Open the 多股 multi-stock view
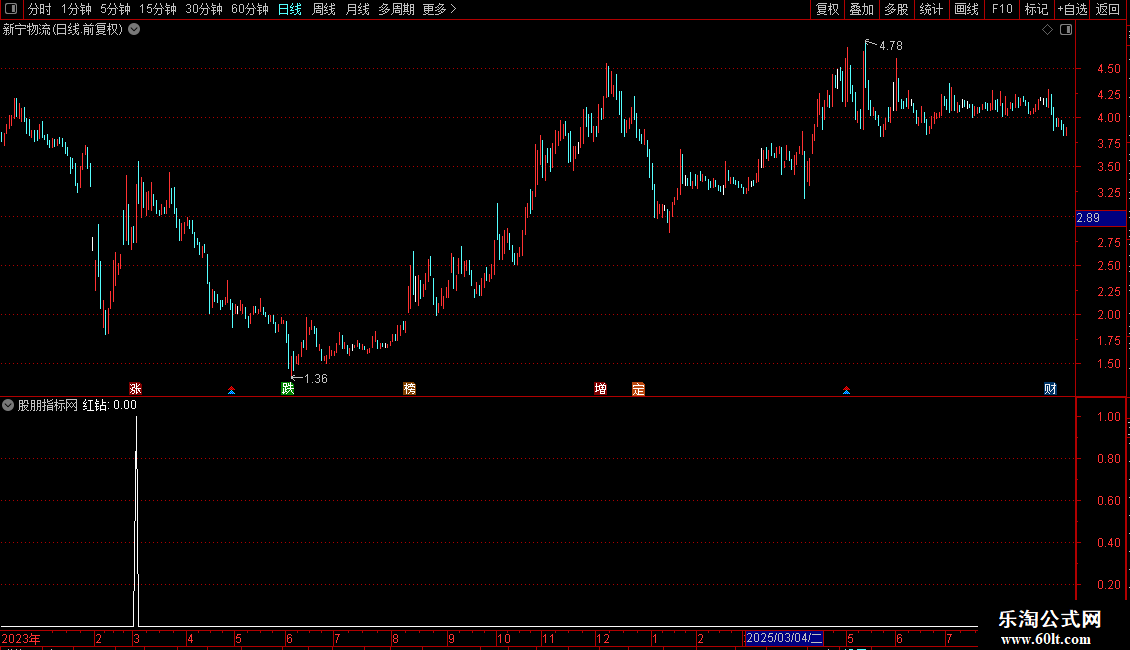1130x650 pixels. [x=896, y=9]
